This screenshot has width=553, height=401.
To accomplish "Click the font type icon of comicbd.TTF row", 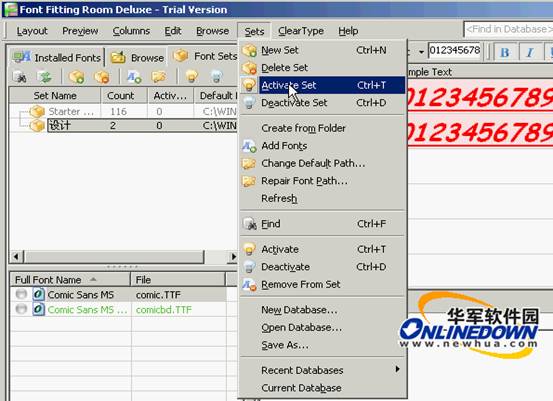I will (x=38, y=309).
